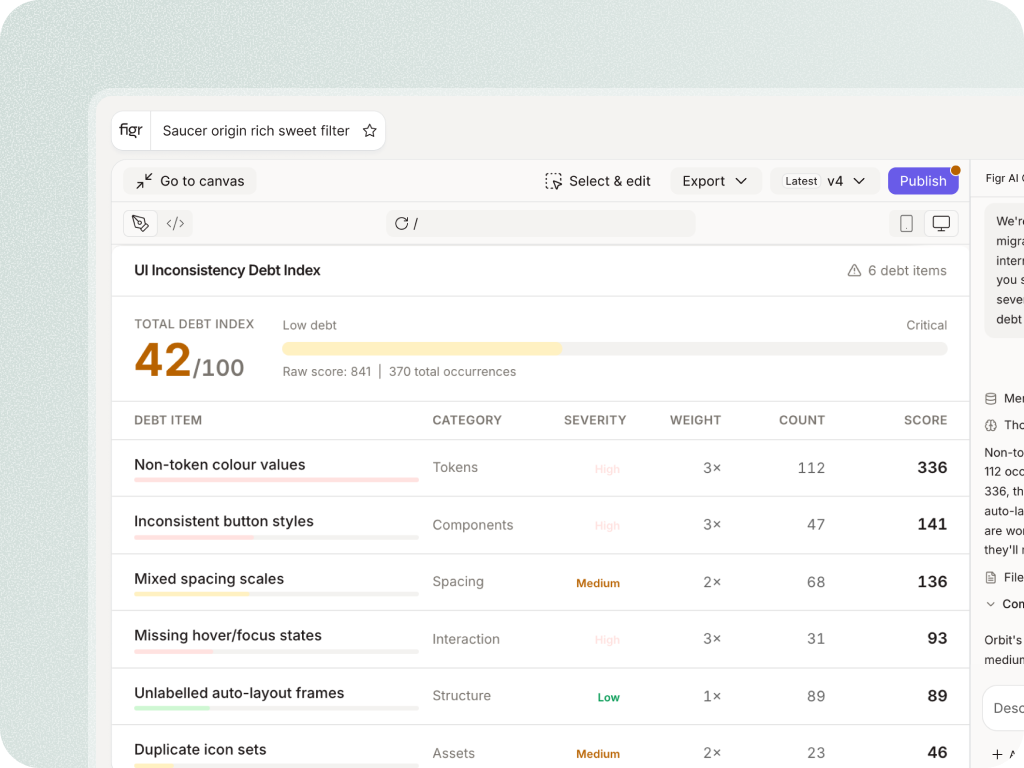
Task: Click the count 68 cell
Action: (816, 582)
